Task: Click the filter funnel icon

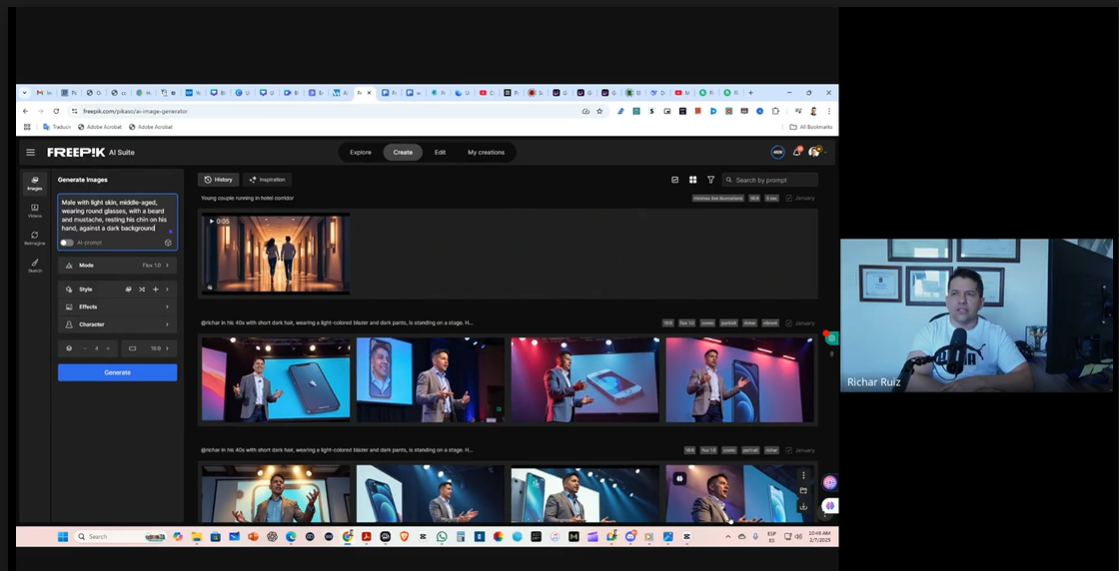Action: [711, 180]
